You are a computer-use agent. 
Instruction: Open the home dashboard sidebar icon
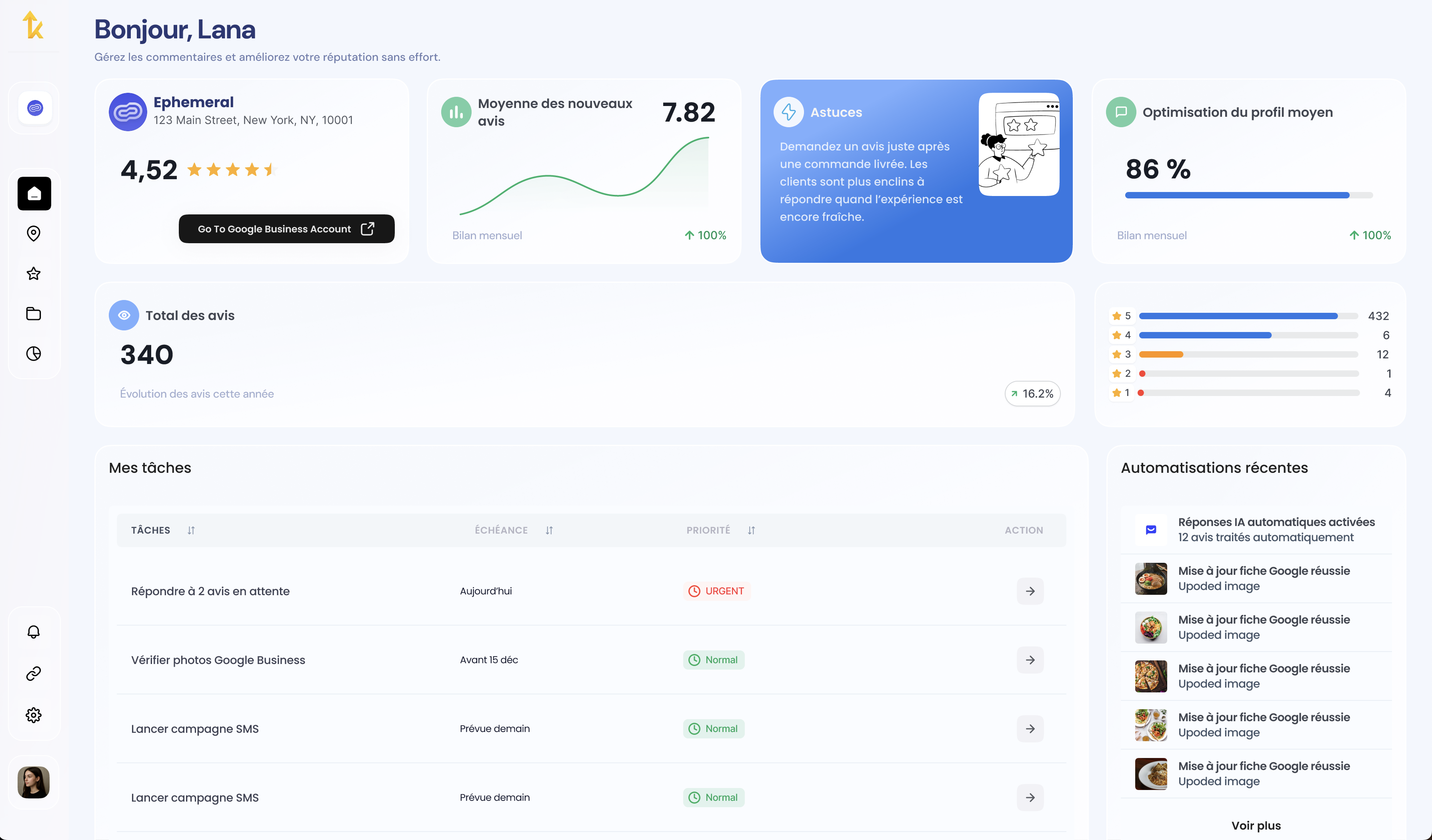34,194
